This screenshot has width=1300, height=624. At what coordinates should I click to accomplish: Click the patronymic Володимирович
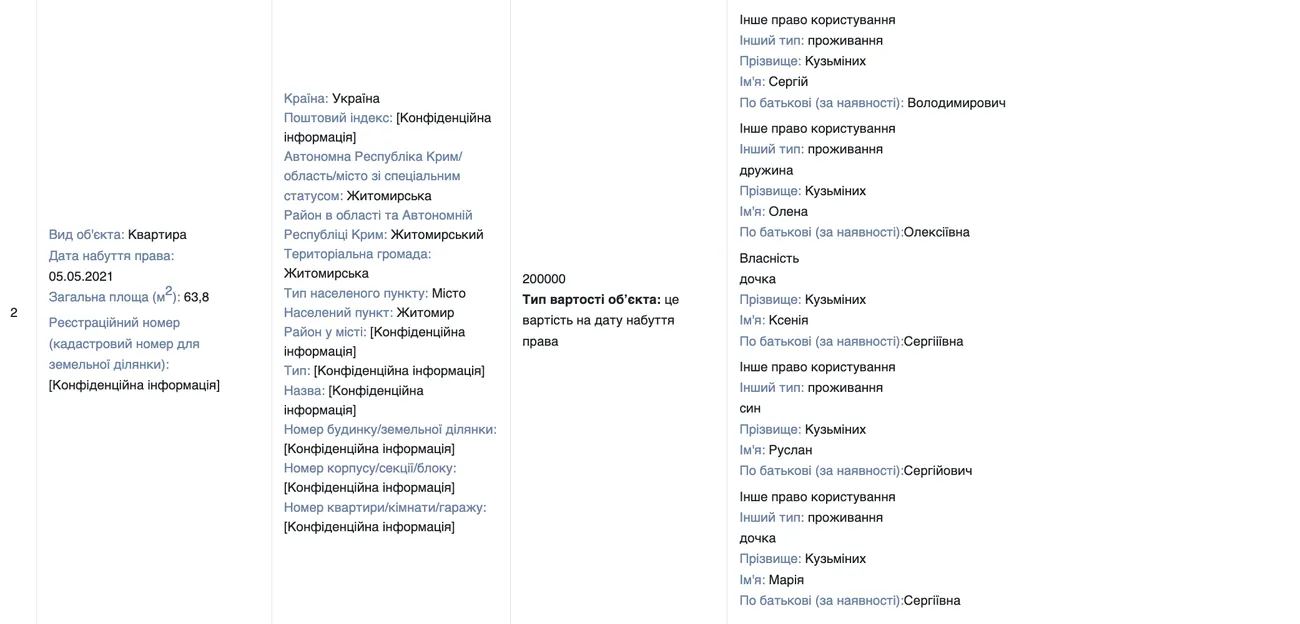click(x=956, y=103)
